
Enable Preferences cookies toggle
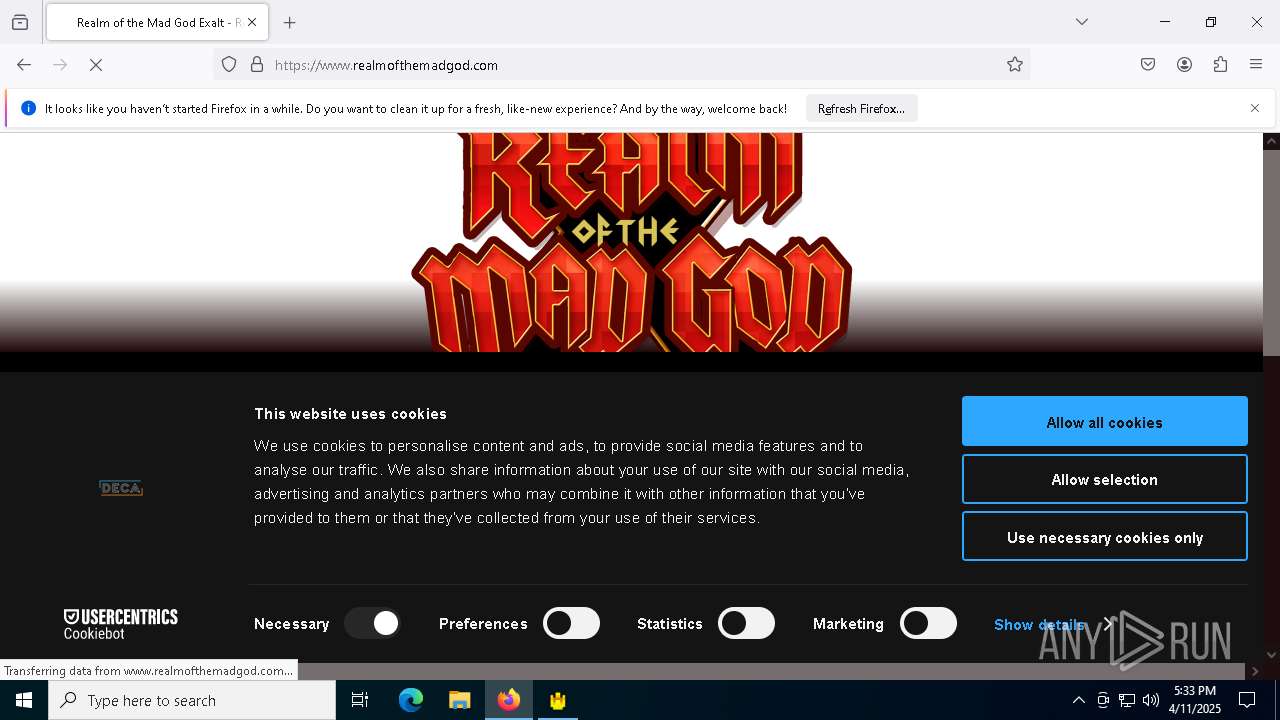coord(571,624)
